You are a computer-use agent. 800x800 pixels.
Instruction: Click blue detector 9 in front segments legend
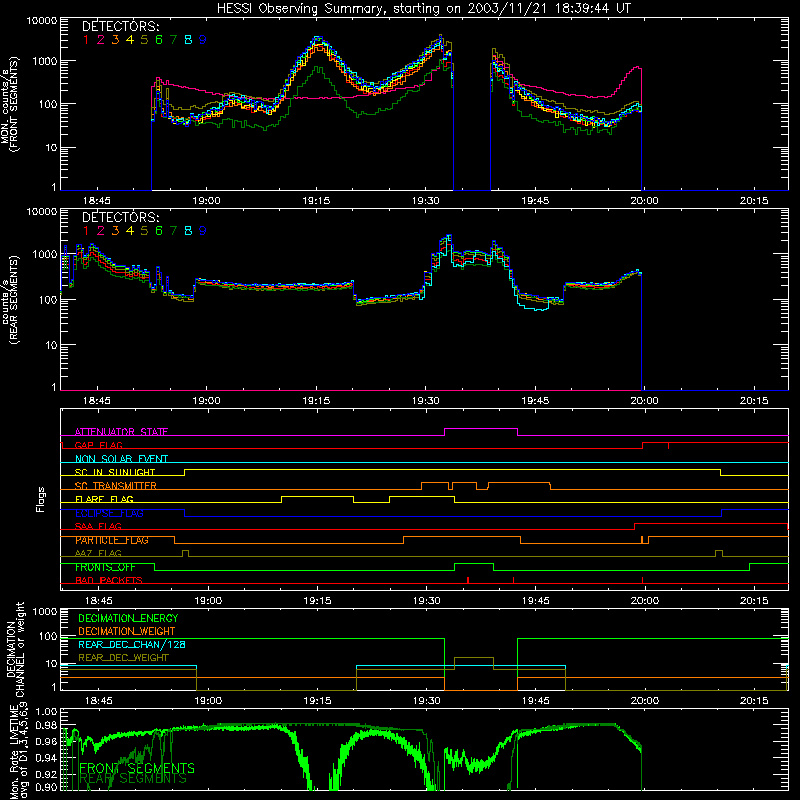203,40
